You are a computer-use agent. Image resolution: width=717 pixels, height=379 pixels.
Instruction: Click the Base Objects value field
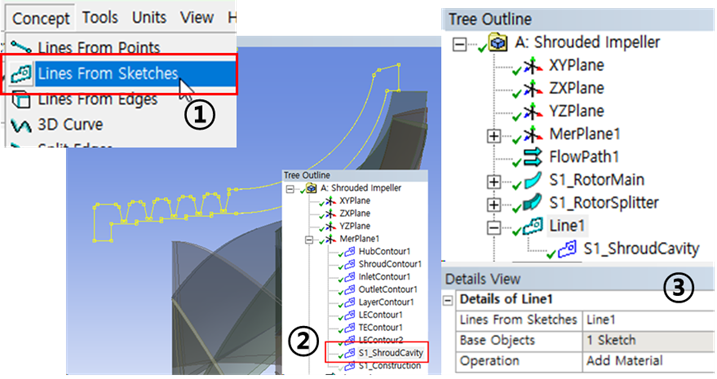pyautogui.click(x=649, y=340)
